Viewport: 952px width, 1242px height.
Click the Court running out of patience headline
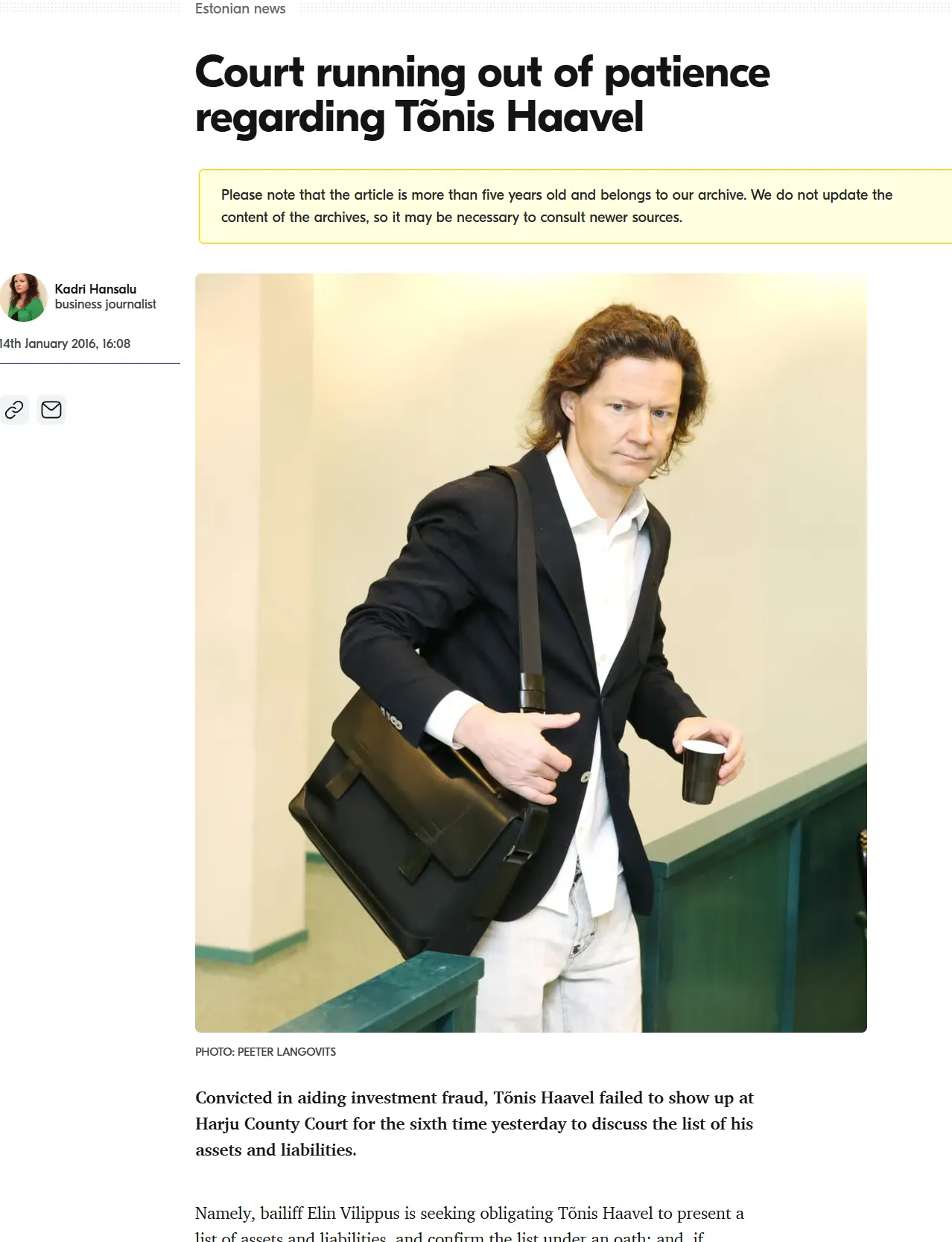(482, 95)
